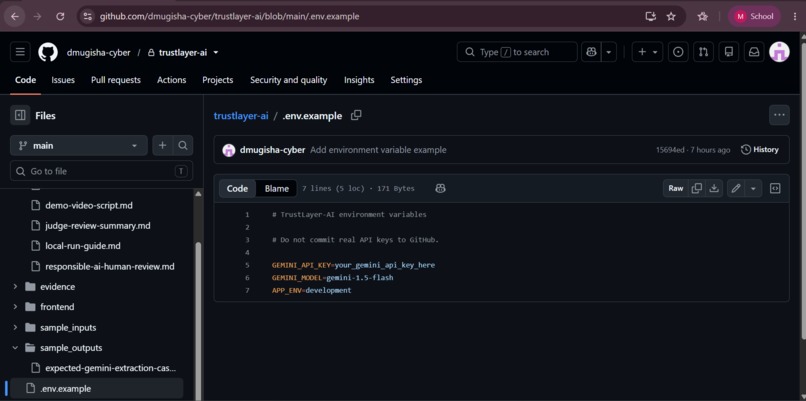Expand the evidence folder
The image size is (806, 401).
(x=15, y=286)
